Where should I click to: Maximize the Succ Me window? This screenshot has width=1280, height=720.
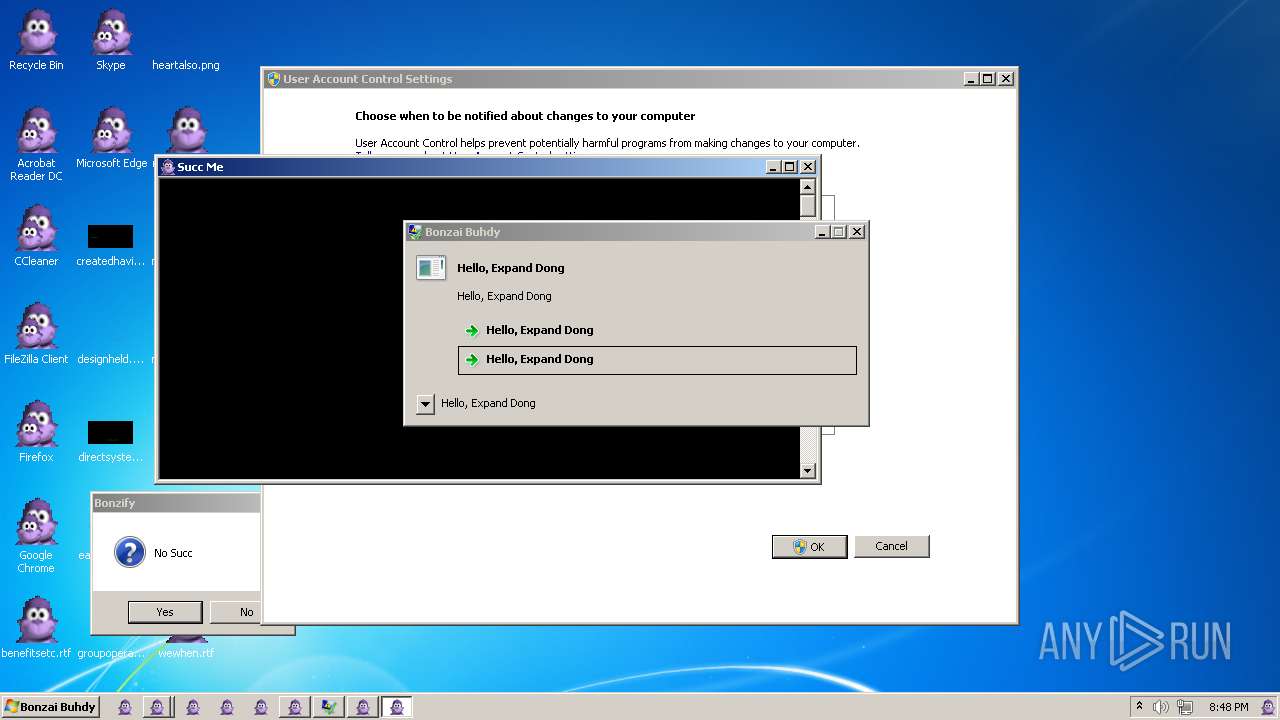tap(790, 167)
